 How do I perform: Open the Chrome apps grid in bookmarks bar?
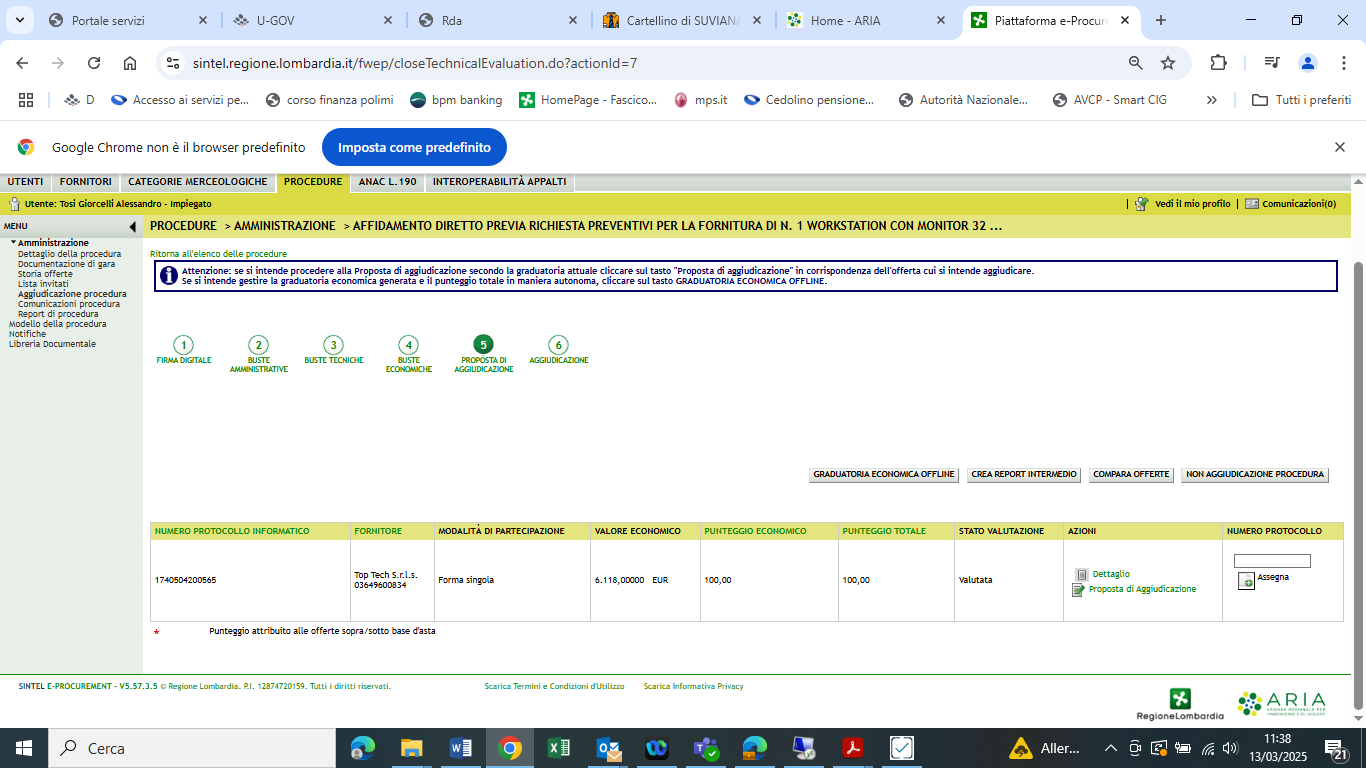(x=26, y=100)
